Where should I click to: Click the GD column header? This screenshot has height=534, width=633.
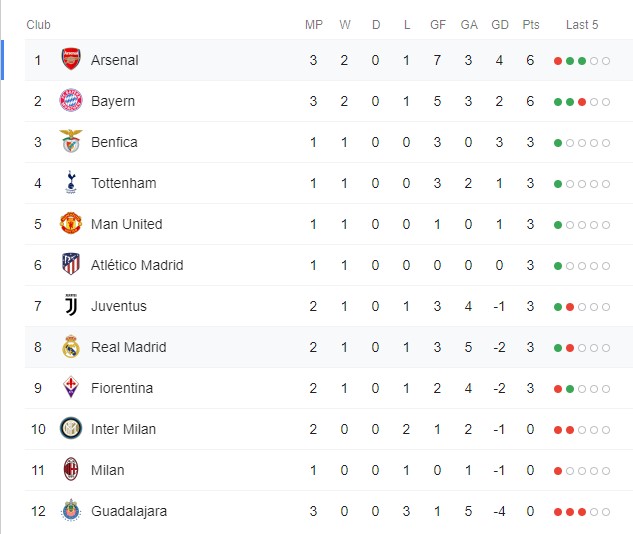click(500, 25)
